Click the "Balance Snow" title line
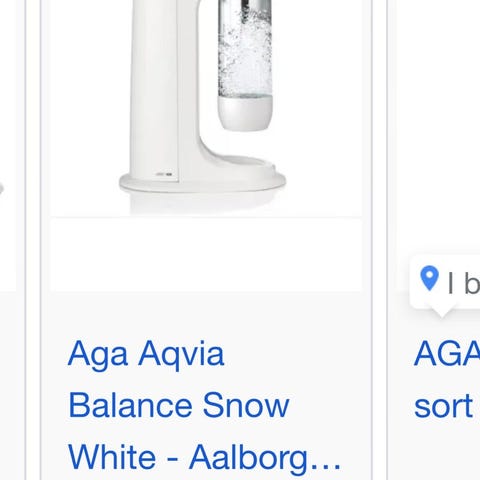 coord(179,405)
